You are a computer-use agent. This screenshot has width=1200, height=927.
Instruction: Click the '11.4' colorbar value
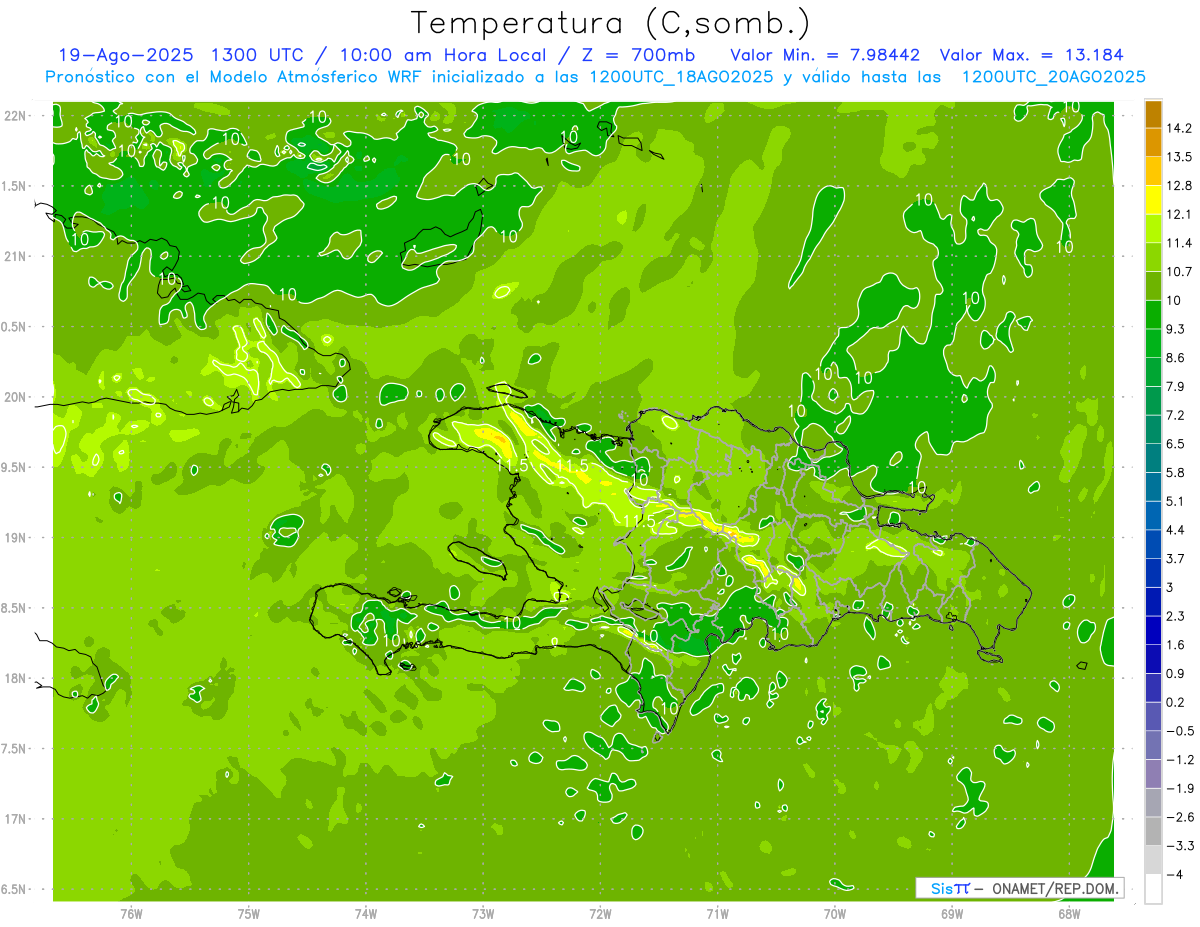(1178, 243)
